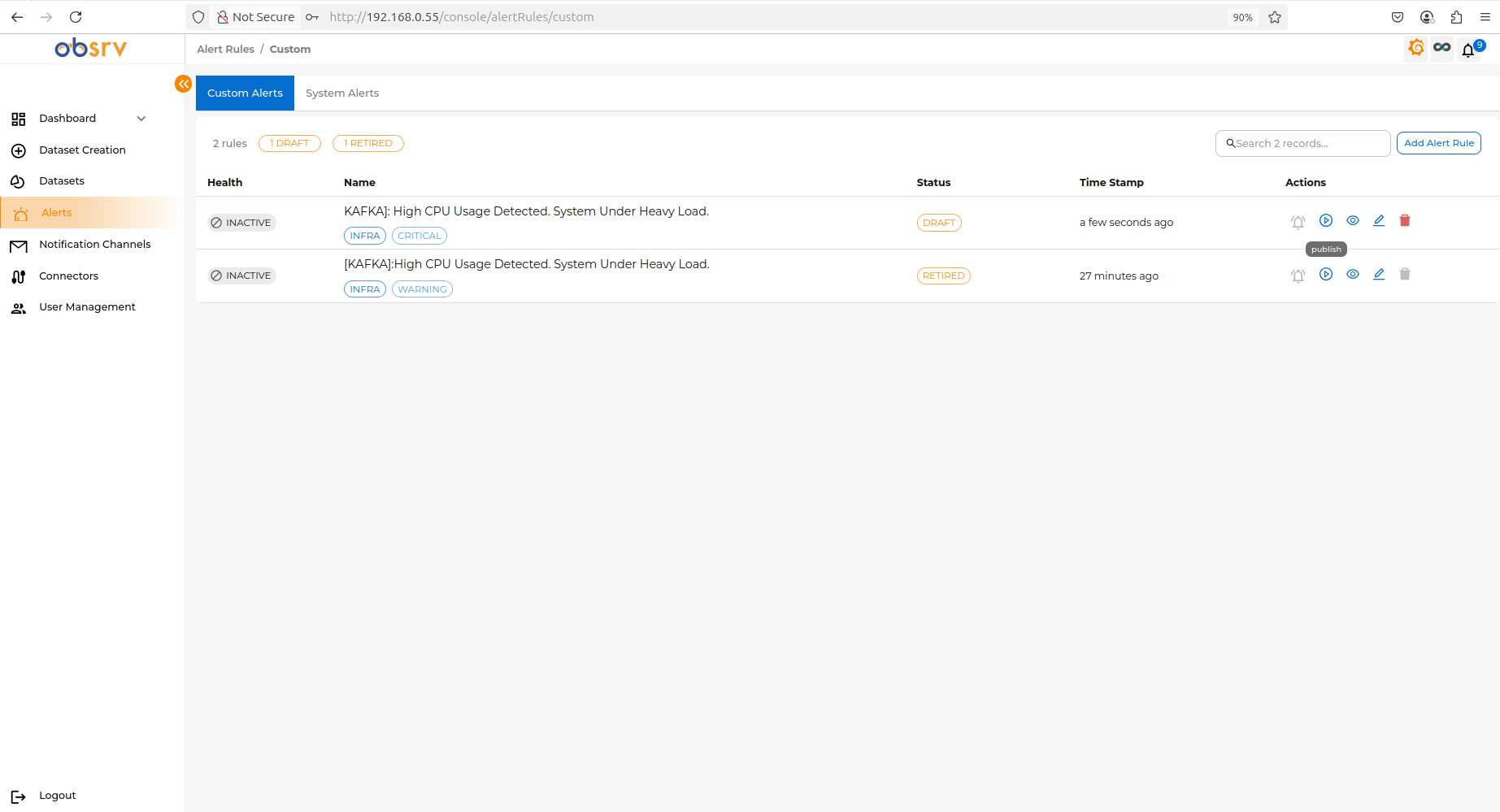Open the browser hamburger menu
Screen dimensions: 1500x812
click(x=1485, y=17)
